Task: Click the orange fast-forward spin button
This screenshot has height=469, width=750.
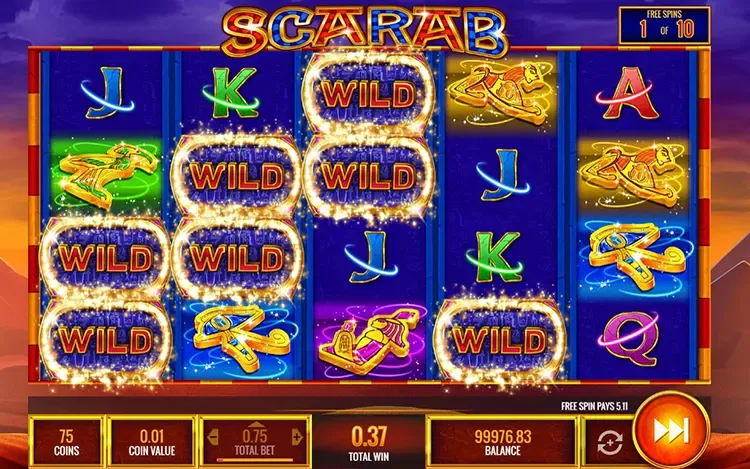Action: tap(671, 430)
